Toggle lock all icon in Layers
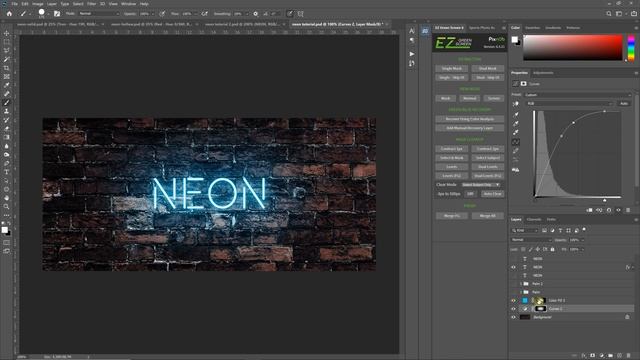The image size is (640, 360). (553, 249)
